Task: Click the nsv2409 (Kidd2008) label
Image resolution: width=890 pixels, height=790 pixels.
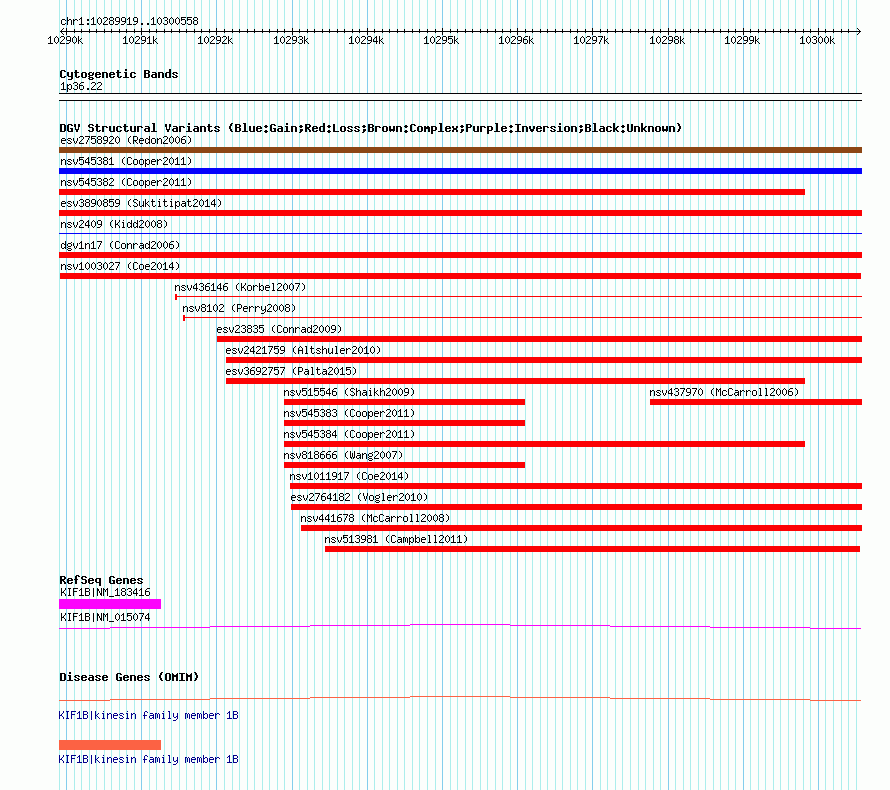Action: (114, 224)
